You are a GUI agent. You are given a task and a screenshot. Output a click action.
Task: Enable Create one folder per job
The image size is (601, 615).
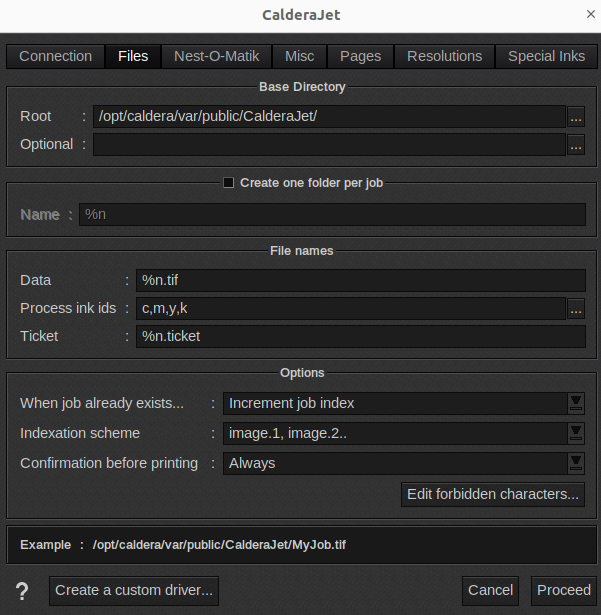(x=229, y=183)
